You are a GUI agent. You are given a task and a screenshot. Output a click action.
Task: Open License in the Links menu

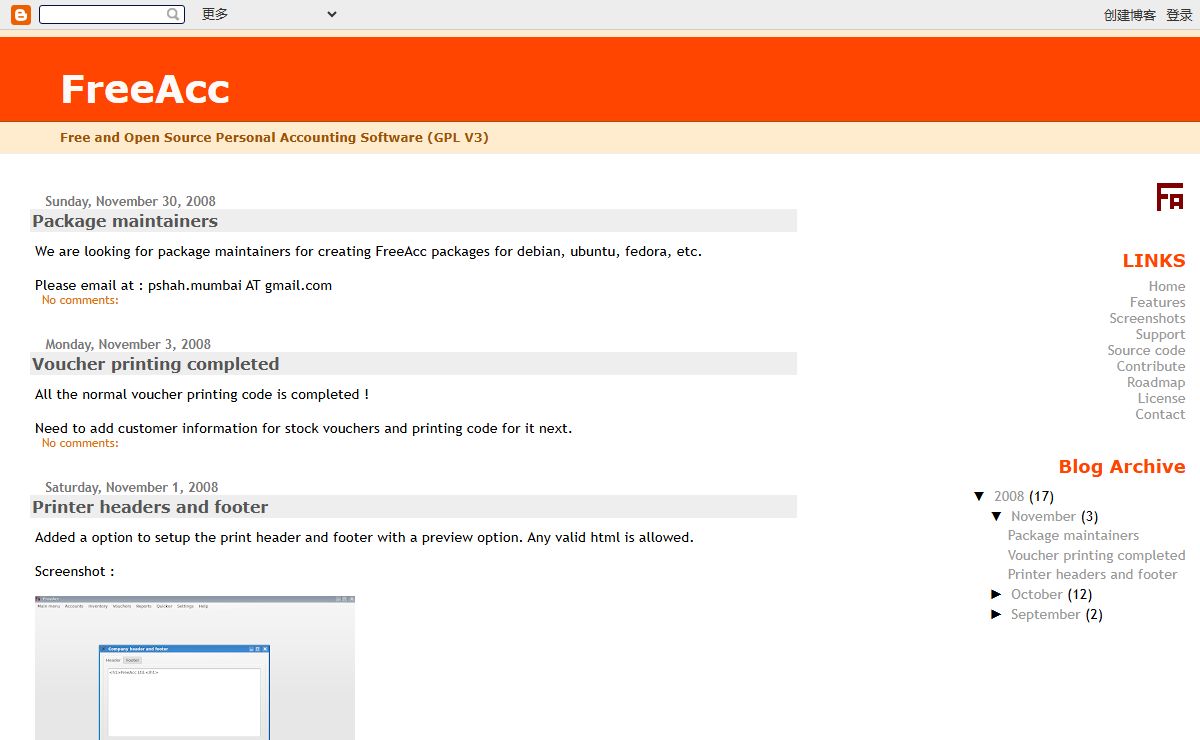(x=1161, y=398)
